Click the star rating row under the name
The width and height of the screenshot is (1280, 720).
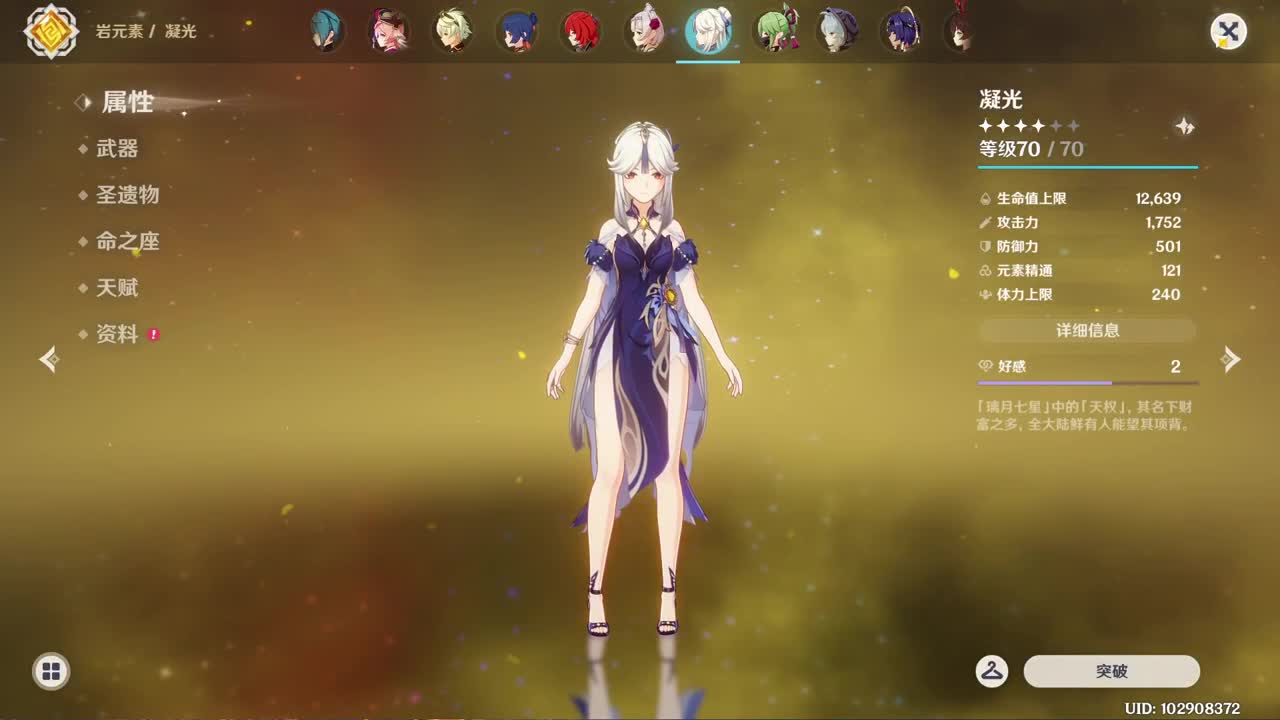[1029, 126]
